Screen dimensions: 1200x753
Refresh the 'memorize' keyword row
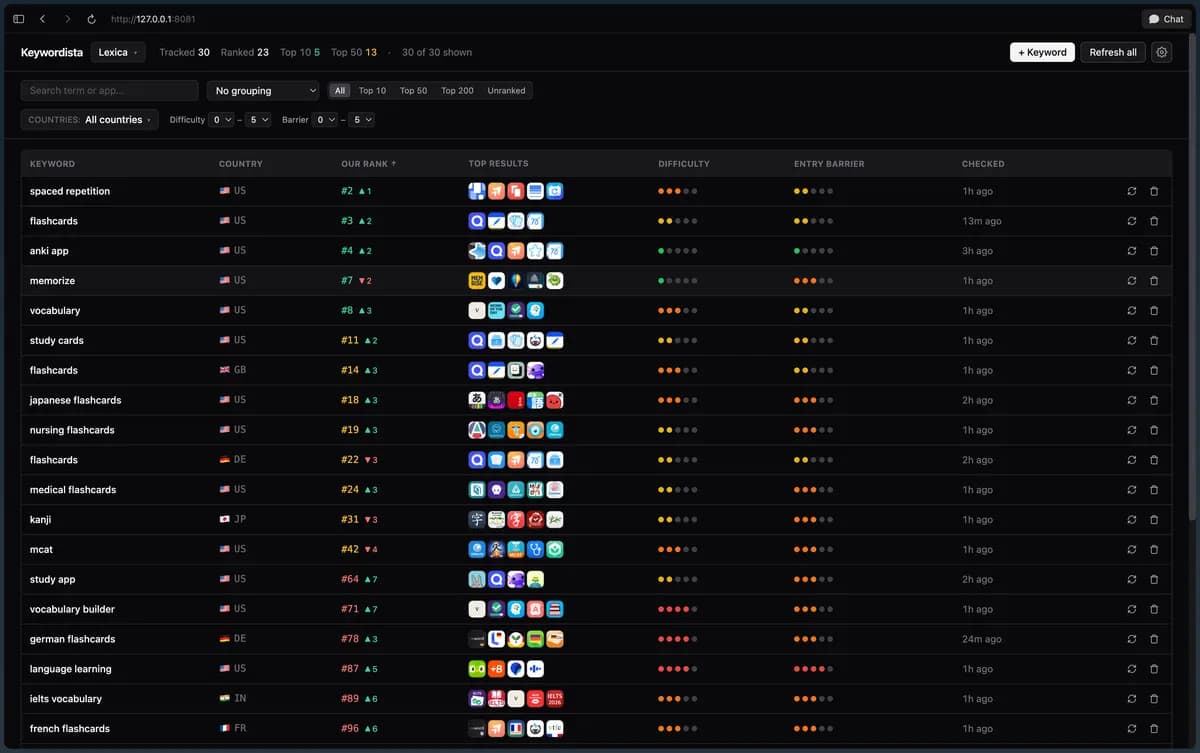click(x=1132, y=281)
